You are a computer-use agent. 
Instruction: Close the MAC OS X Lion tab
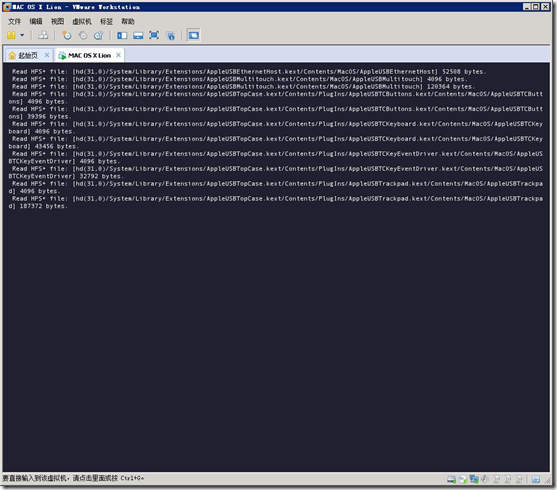[x=119, y=55]
